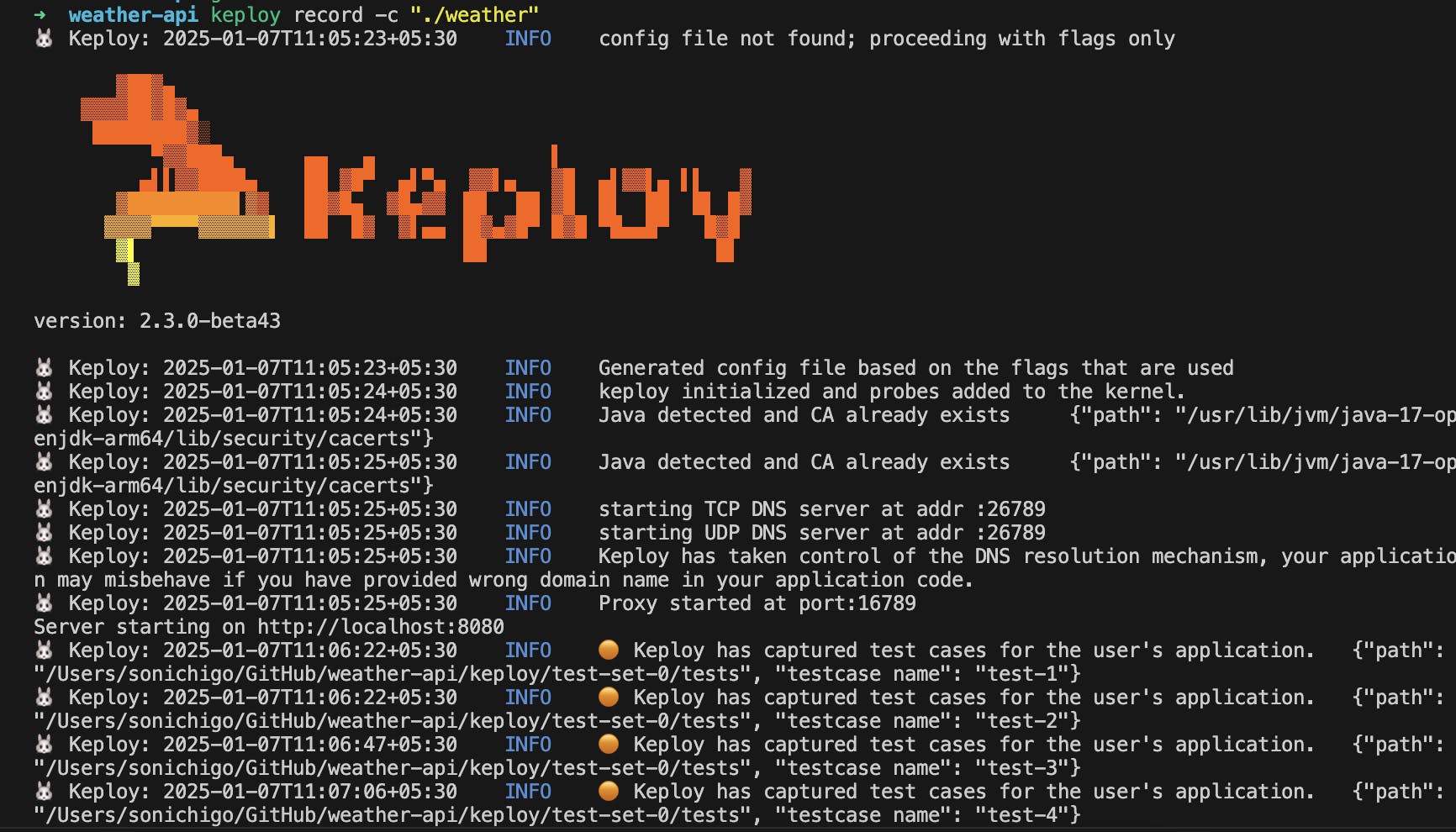Select "starting UDP DNS server at addr :26789"
The height and width of the screenshot is (832, 1456).
pos(822,533)
